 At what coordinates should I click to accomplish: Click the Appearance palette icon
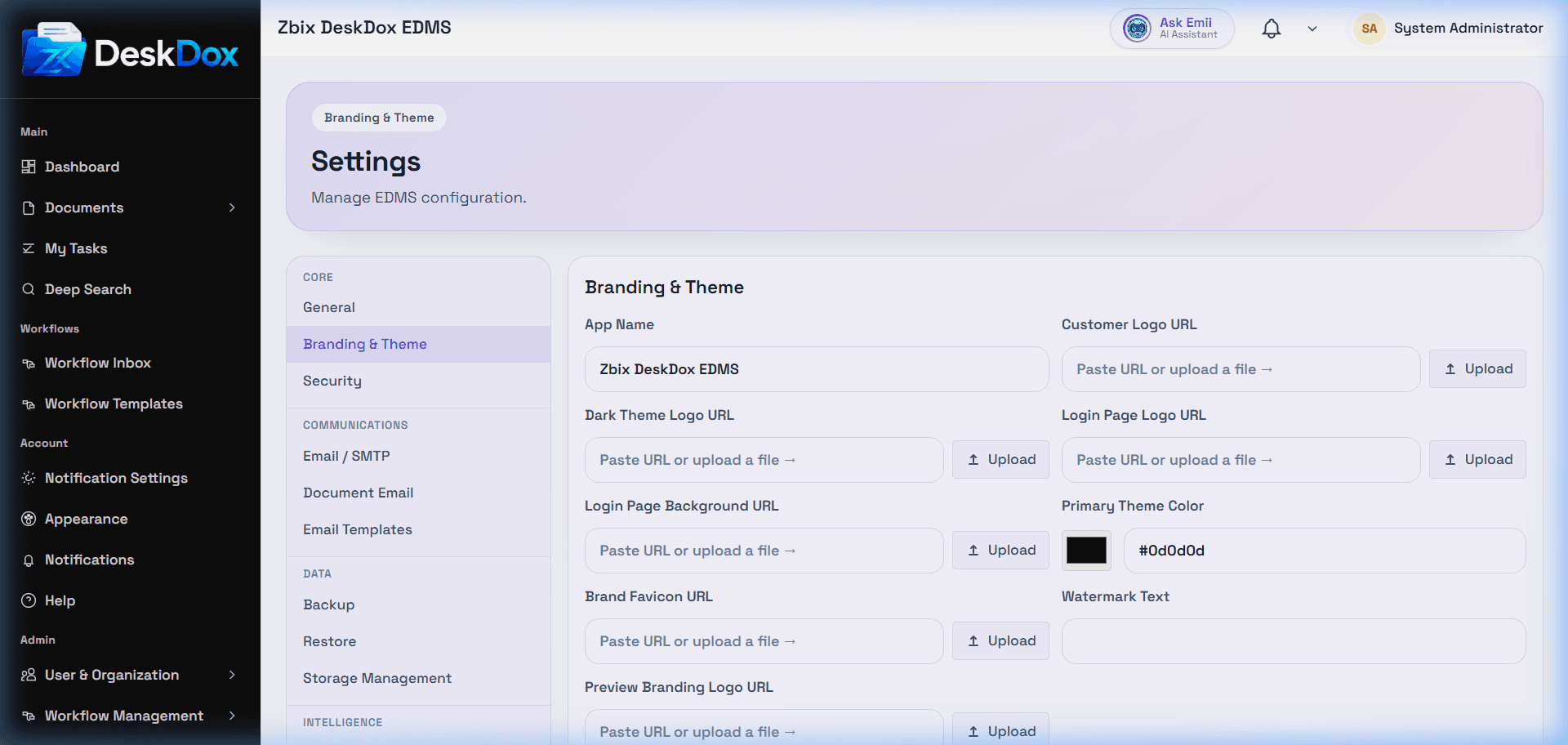[29, 519]
